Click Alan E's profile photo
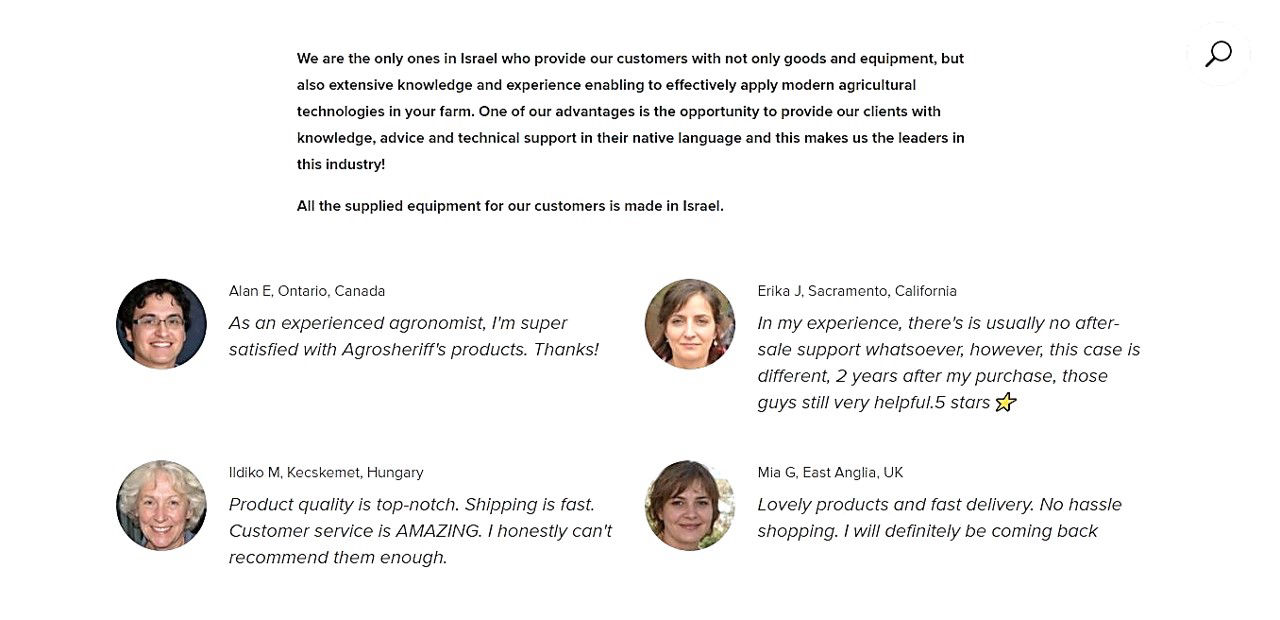 pyautogui.click(x=161, y=323)
